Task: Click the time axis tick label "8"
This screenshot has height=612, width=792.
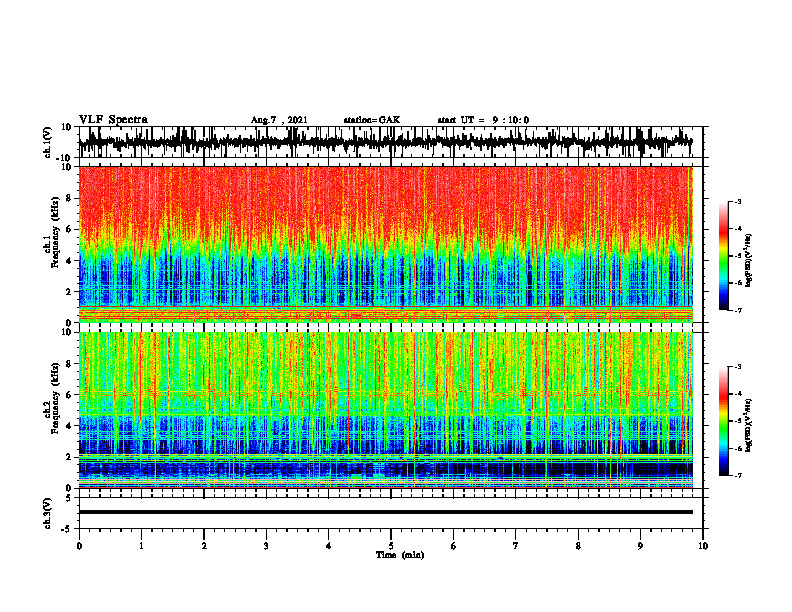Action: click(x=578, y=546)
